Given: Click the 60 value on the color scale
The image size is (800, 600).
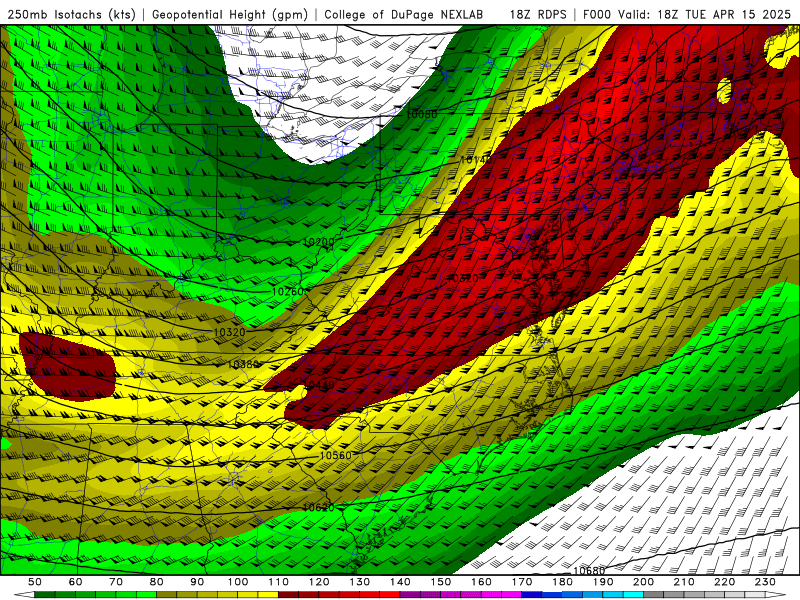Looking at the screenshot, I should click(76, 582).
